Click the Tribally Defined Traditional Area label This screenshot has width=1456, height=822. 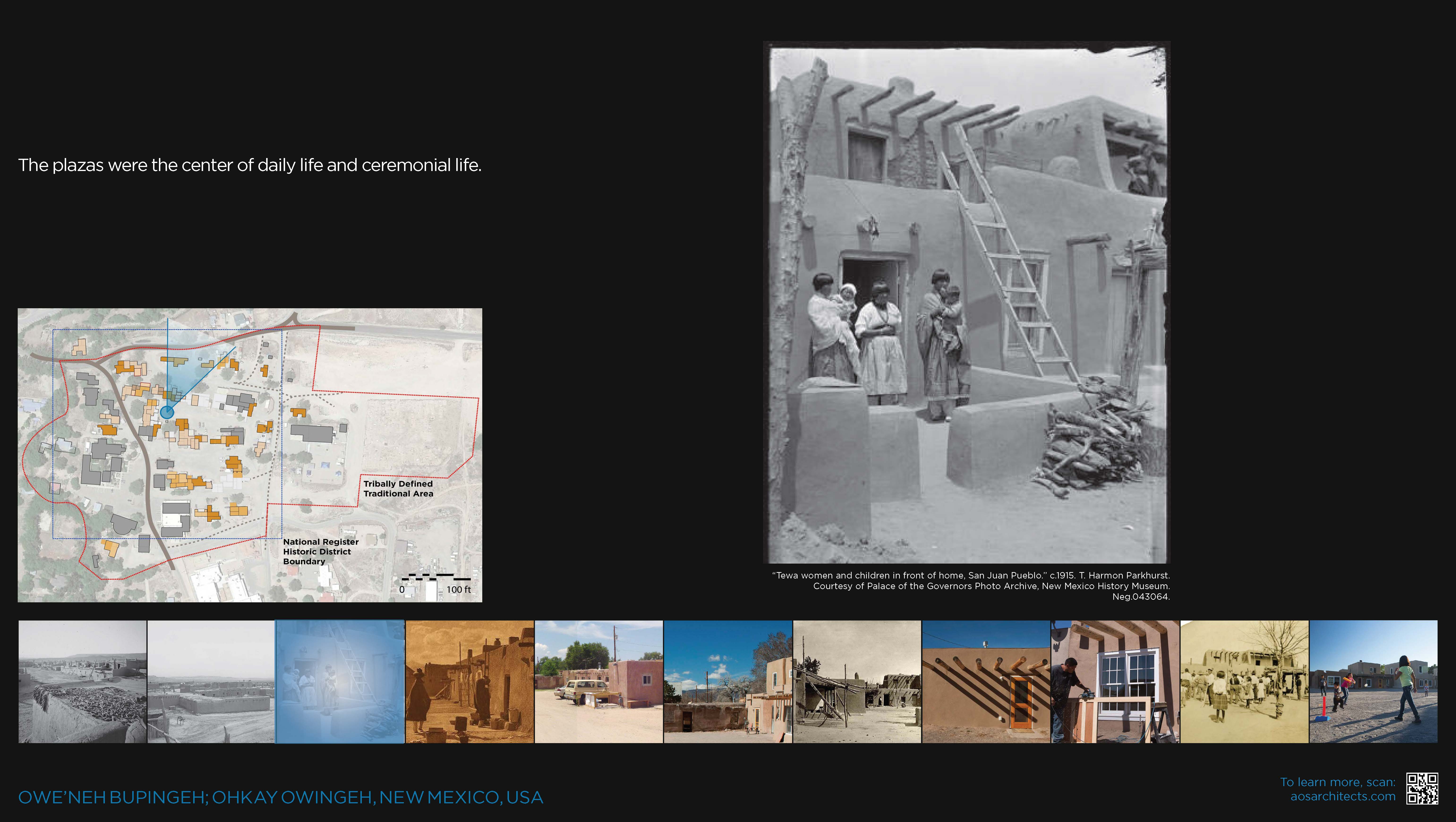point(398,488)
